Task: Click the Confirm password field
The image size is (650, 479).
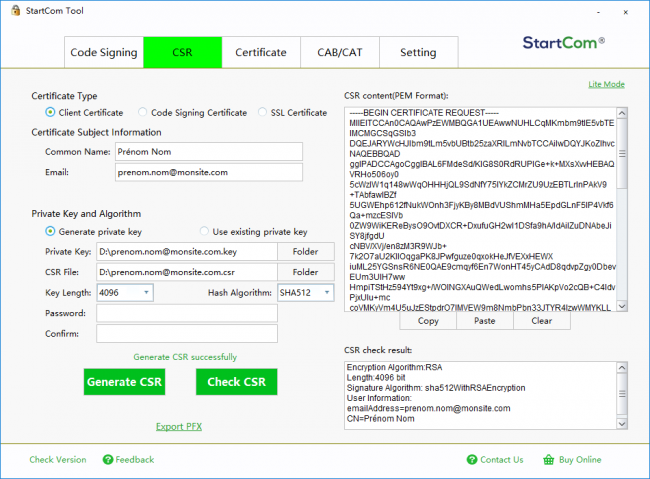Action: pos(187,333)
